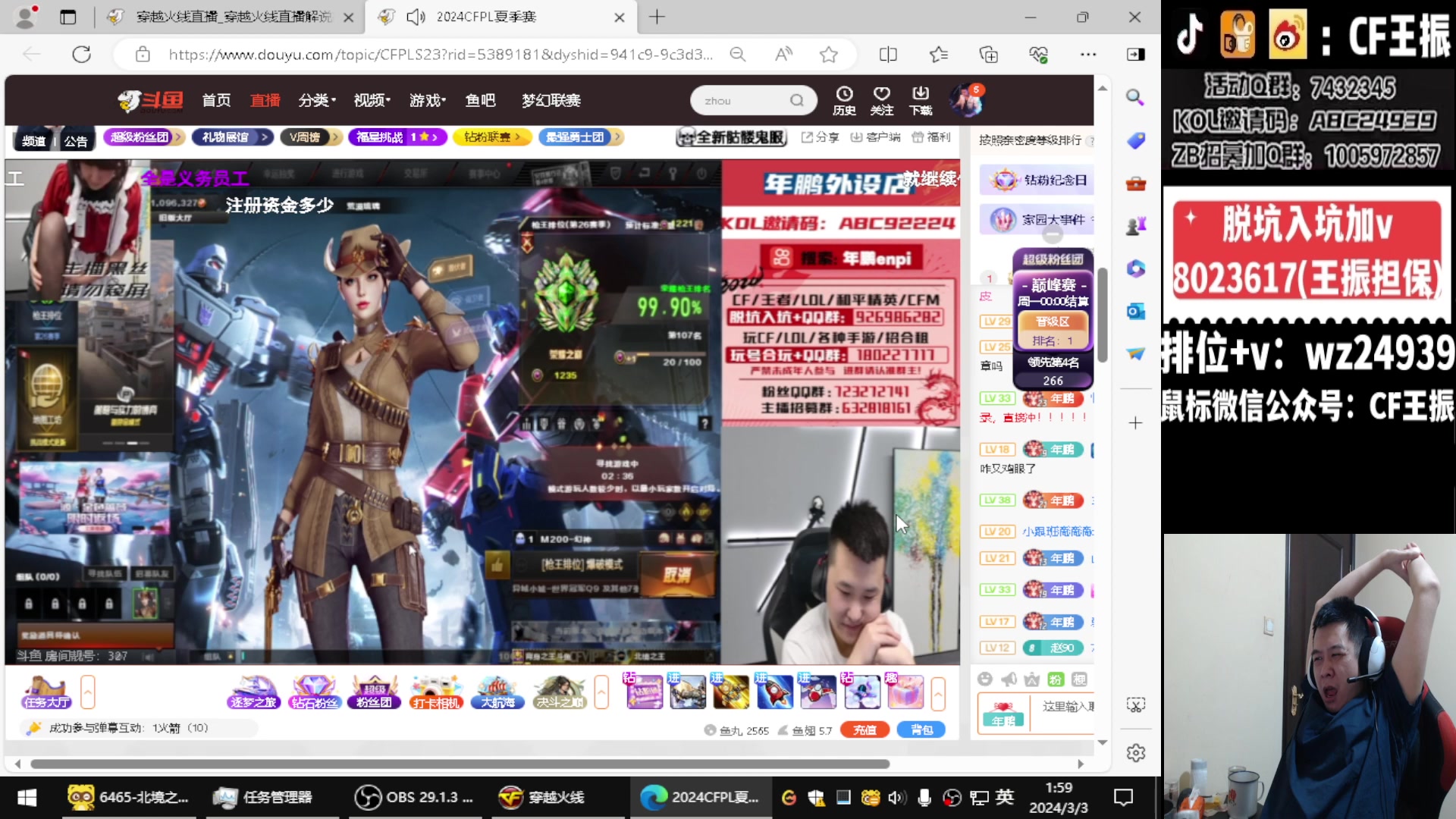Open the 梦幻联赛 menu item
Viewport: 1456px width, 819px height.
pyautogui.click(x=551, y=100)
